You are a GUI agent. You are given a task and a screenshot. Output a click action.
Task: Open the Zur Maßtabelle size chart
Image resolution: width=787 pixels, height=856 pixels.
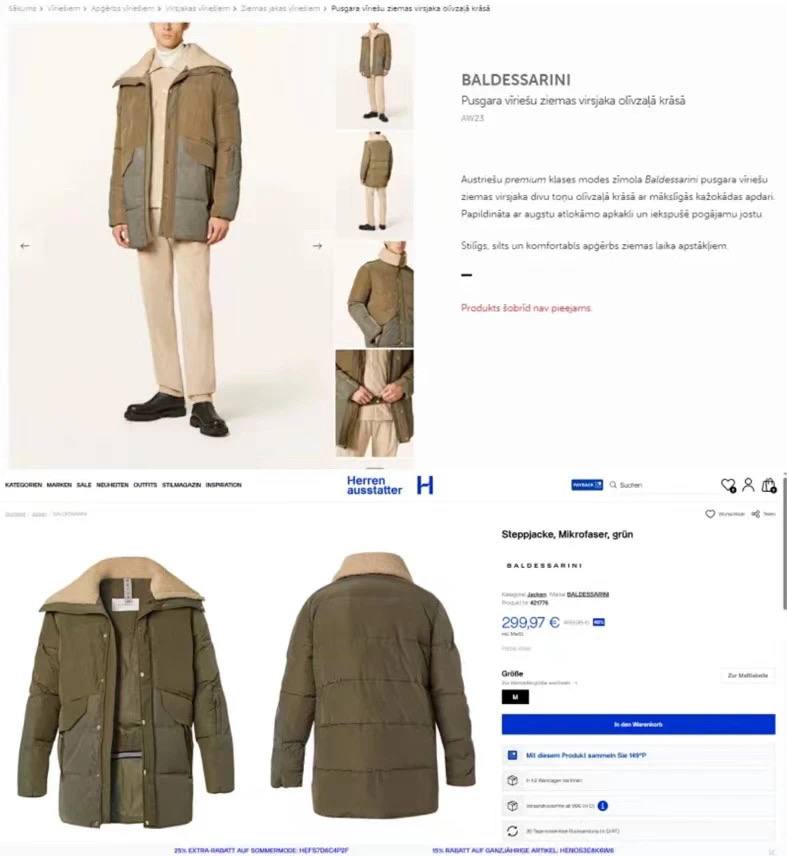(x=748, y=676)
